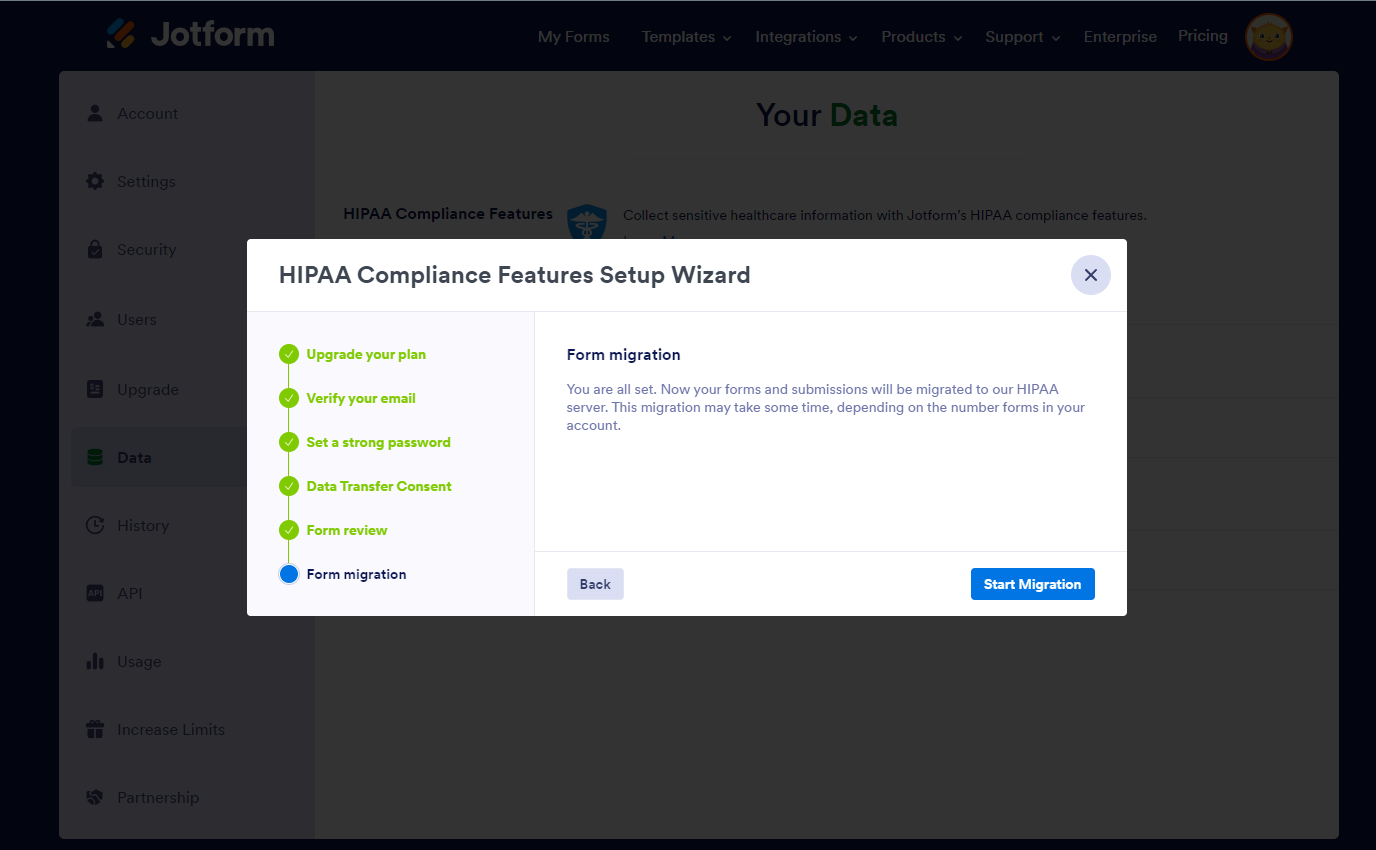1376x850 pixels.
Task: Click the Upgrade your plan checkmark
Action: coord(289,354)
